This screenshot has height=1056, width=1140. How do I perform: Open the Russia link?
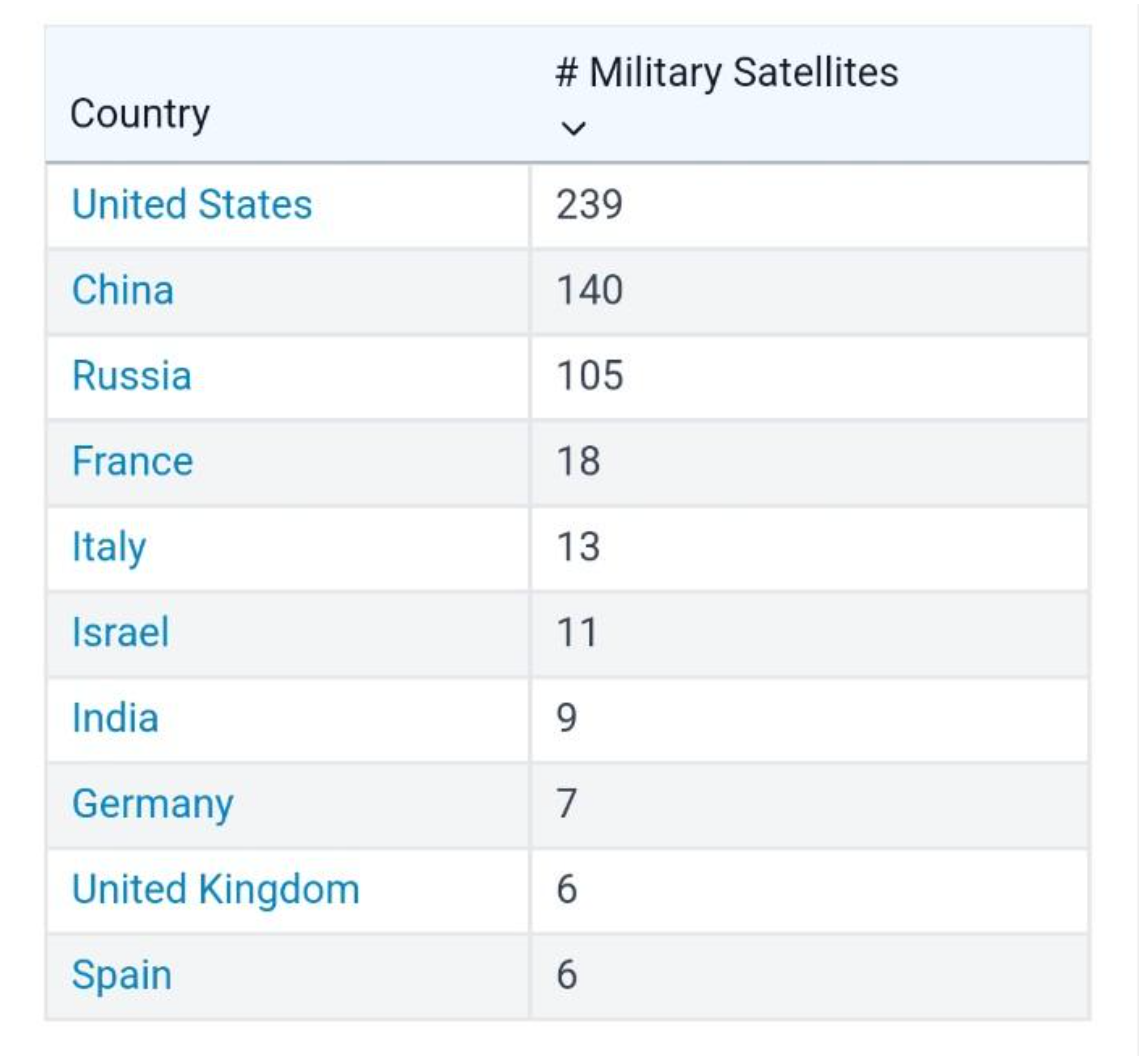(131, 376)
